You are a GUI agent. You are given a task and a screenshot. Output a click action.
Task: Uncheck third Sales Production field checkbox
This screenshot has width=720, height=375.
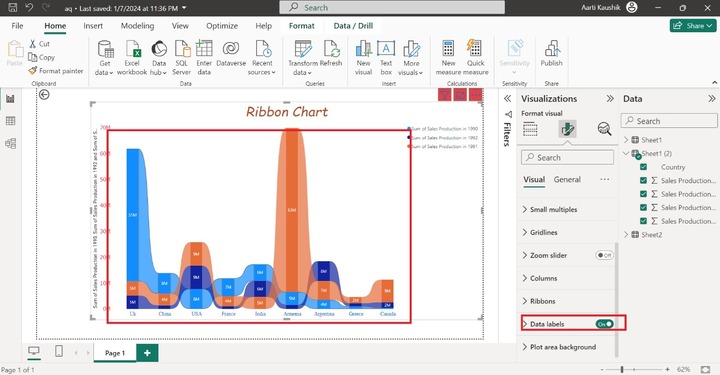click(x=643, y=207)
